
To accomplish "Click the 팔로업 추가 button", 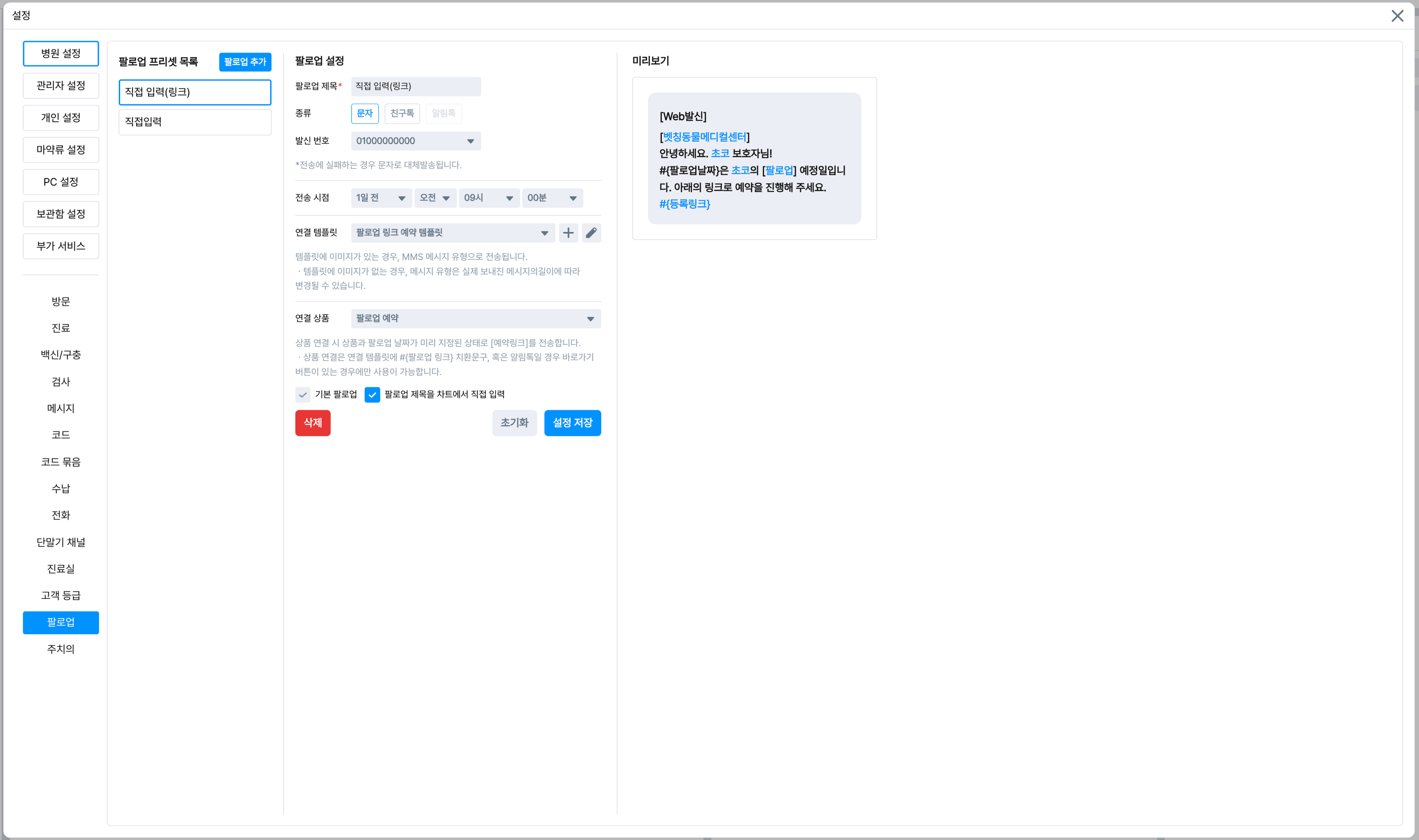I will (245, 61).
